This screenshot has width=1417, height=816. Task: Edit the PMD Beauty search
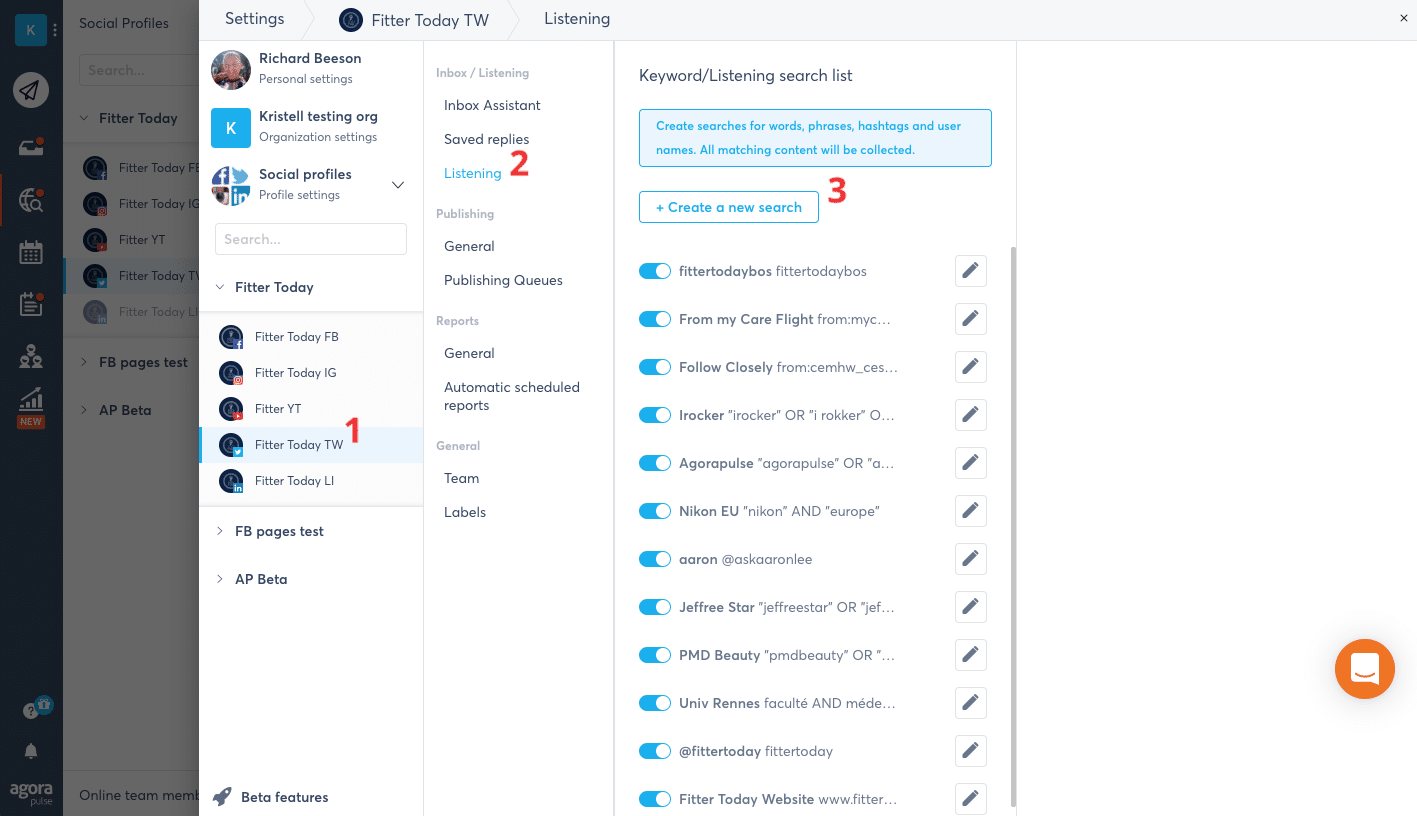point(970,655)
